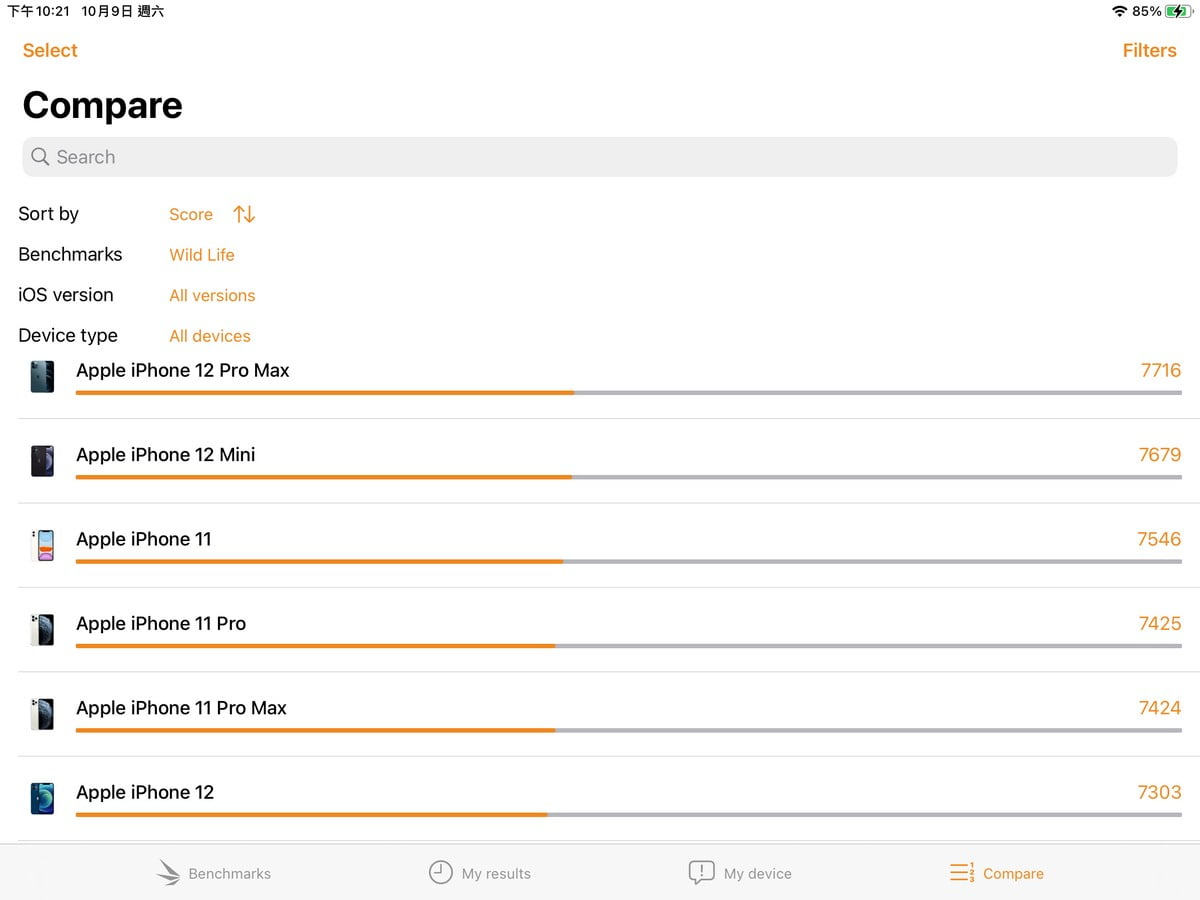Click the score value 7425
Viewport: 1200px width, 900px height.
coord(1160,623)
